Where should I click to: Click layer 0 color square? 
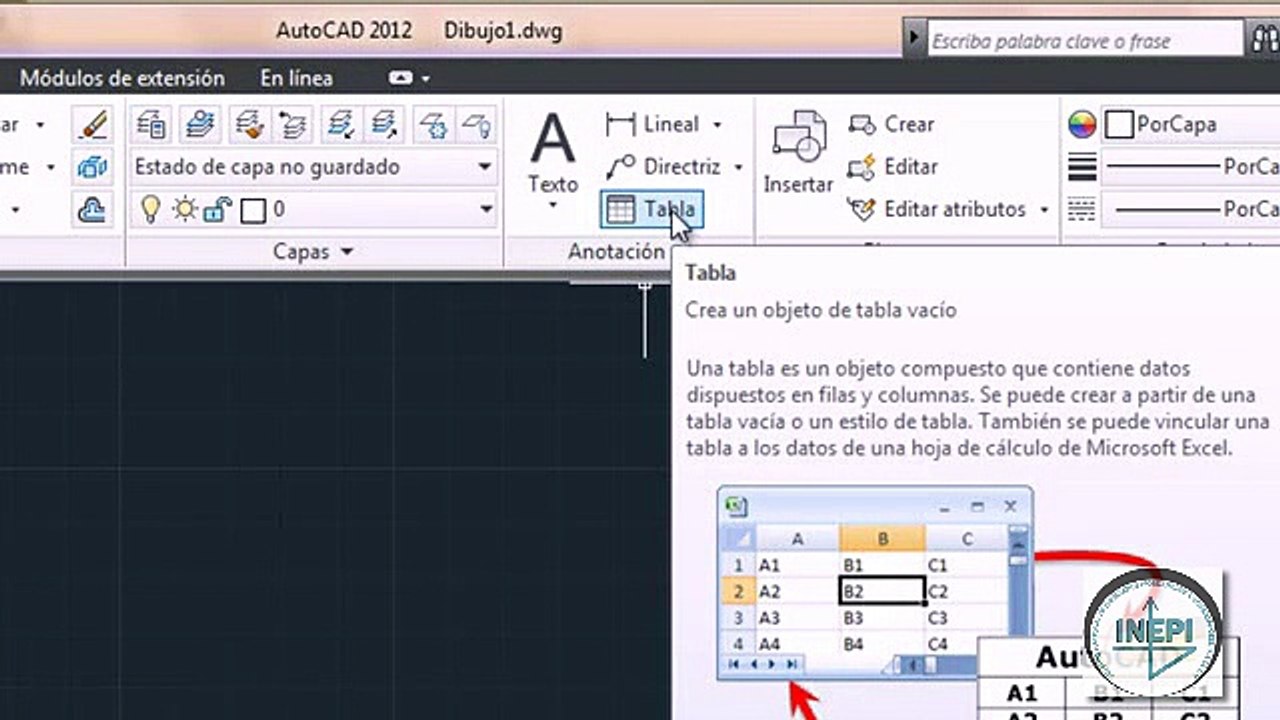tap(254, 209)
